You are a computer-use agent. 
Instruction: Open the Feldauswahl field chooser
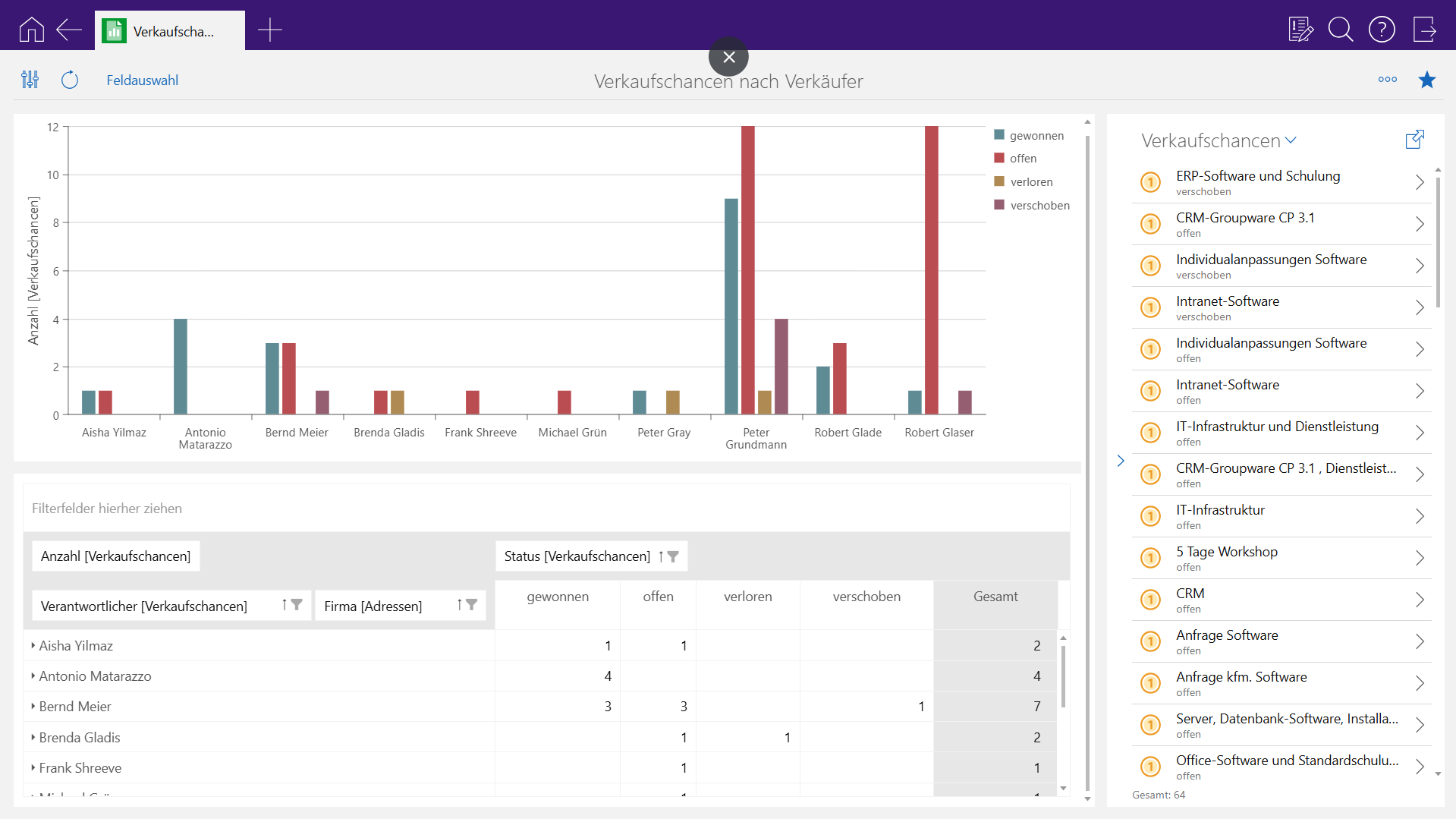143,80
